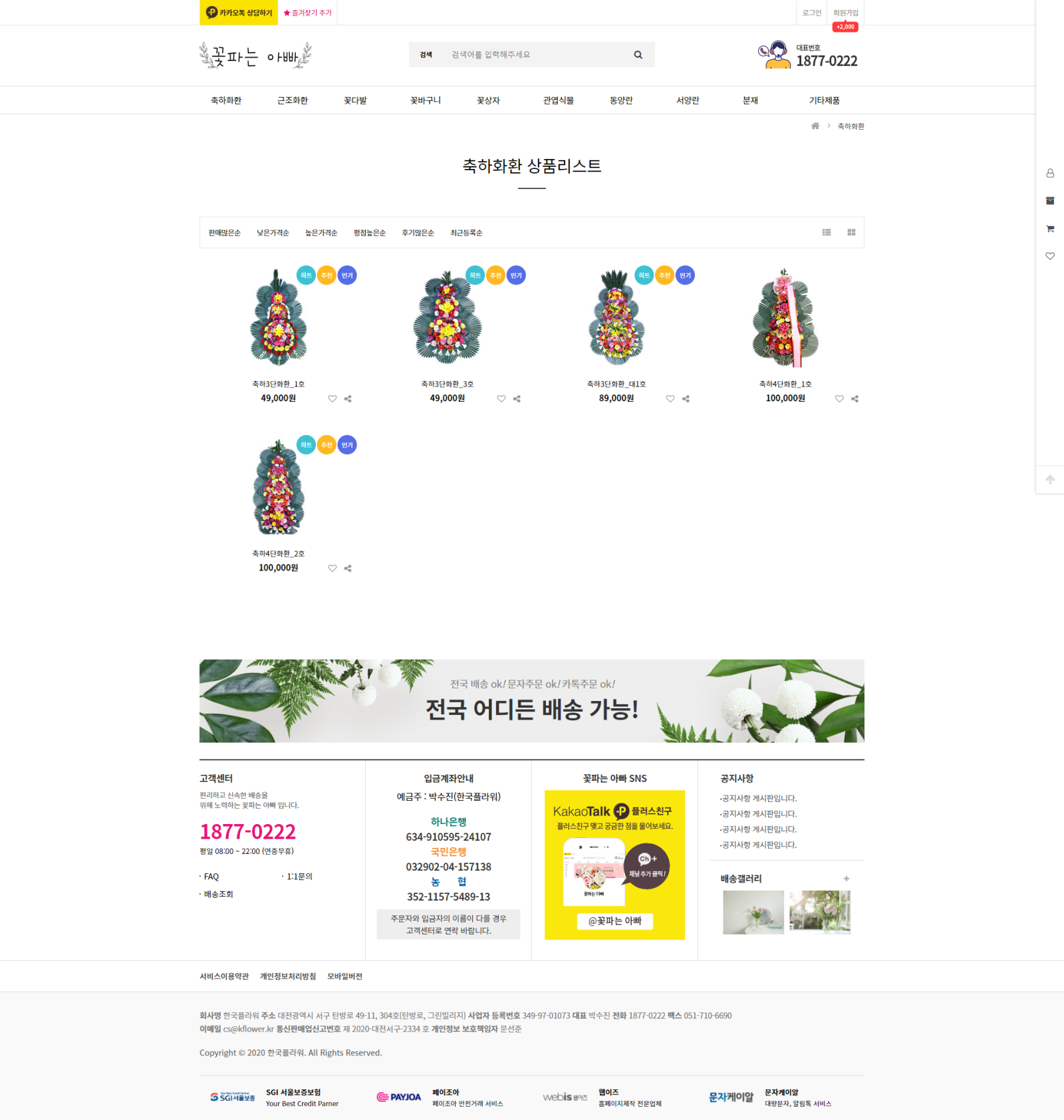
Task: Click the search magnifier icon
Action: click(638, 55)
